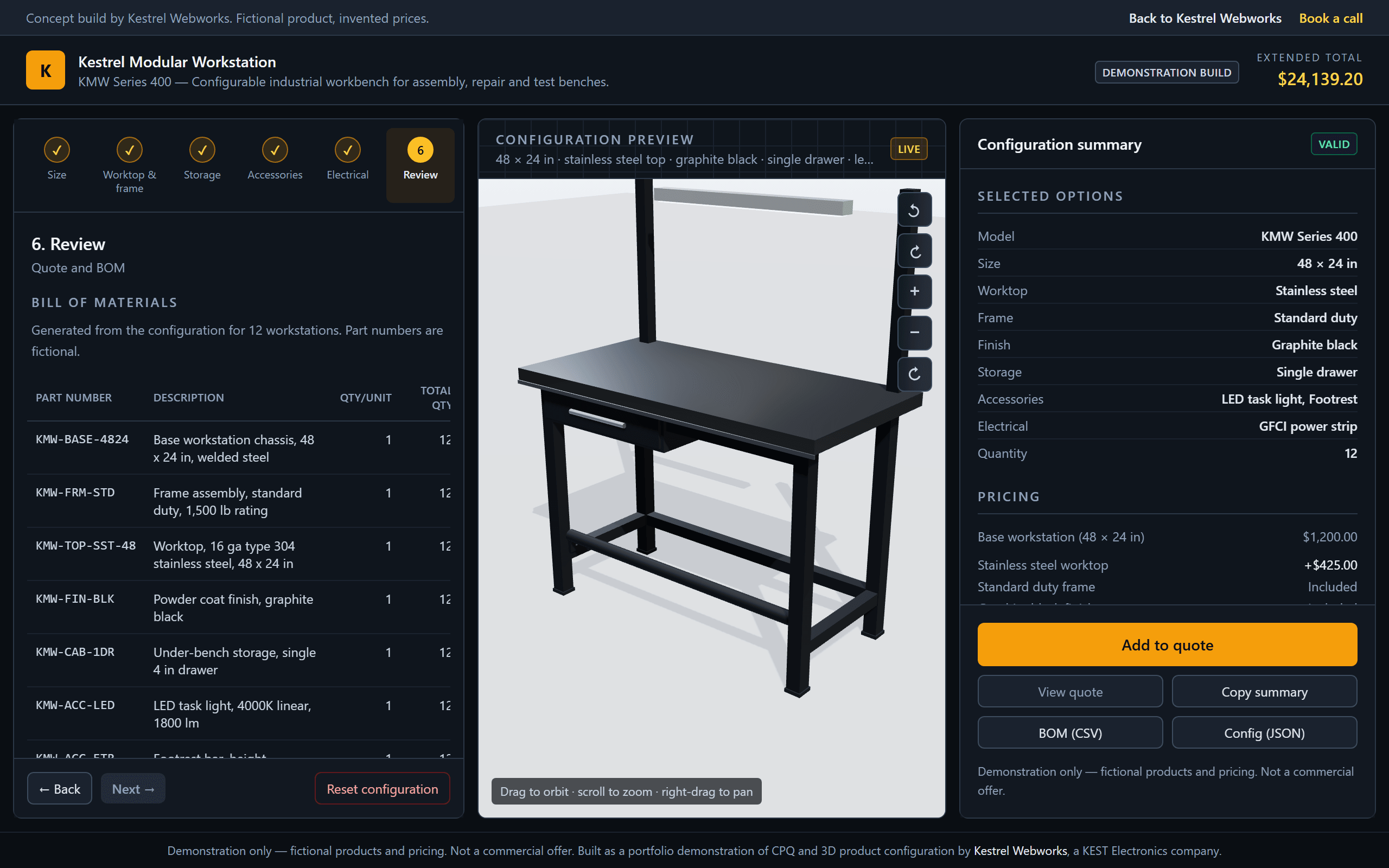
Task: Zoom out the 3D preview
Action: [914, 333]
